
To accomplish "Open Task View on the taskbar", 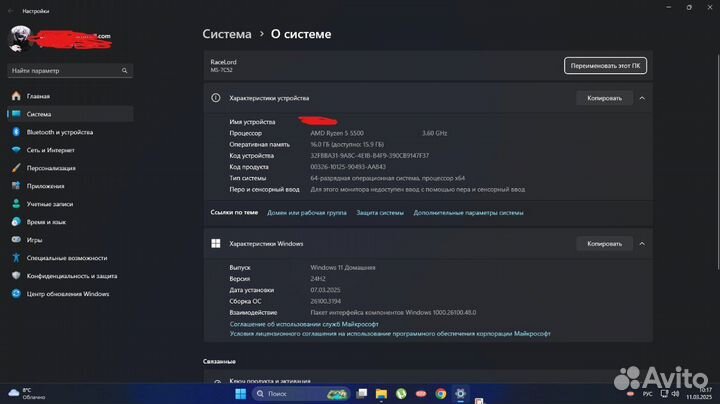I will [x=362, y=393].
